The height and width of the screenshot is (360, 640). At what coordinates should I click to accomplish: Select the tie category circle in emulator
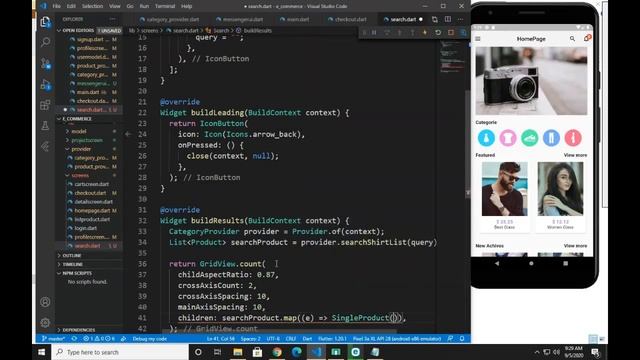click(x=573, y=138)
